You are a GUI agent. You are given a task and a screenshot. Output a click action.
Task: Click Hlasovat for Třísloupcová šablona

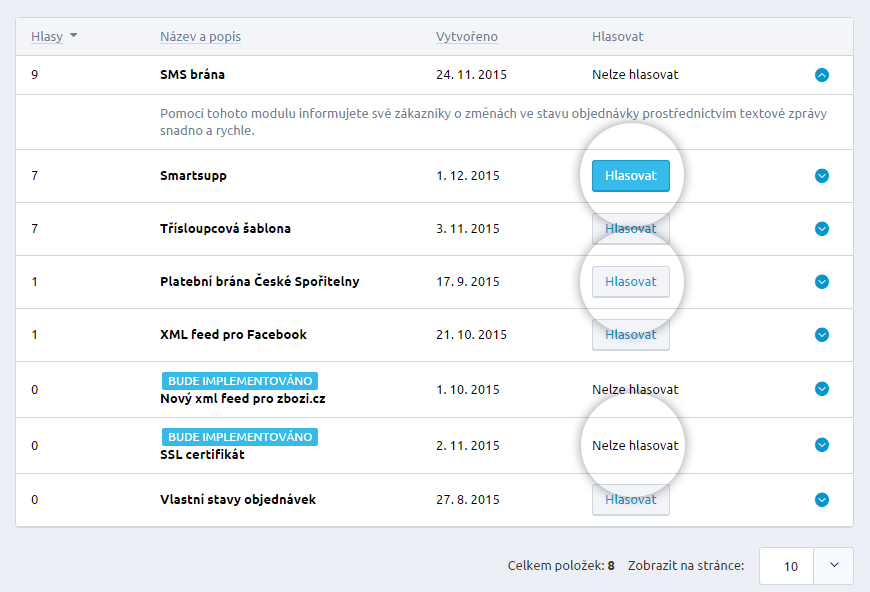[x=630, y=229]
